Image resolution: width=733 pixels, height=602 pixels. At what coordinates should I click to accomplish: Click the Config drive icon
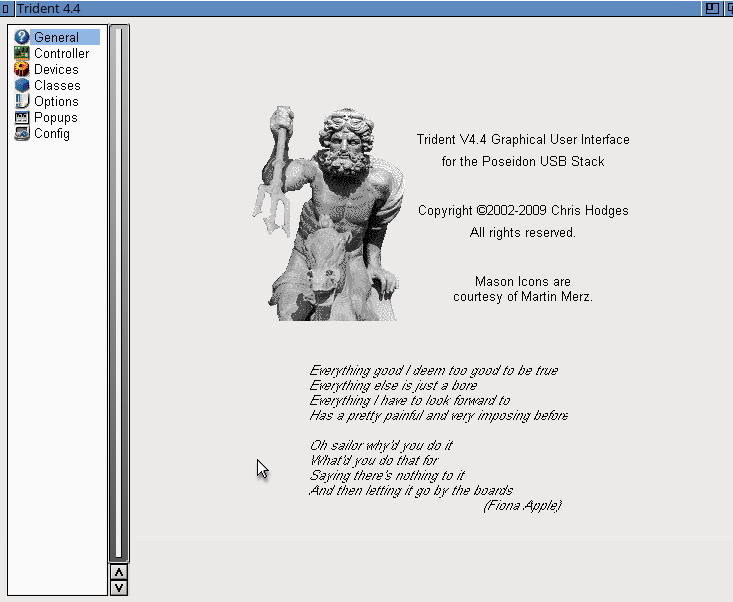pyautogui.click(x=22, y=133)
